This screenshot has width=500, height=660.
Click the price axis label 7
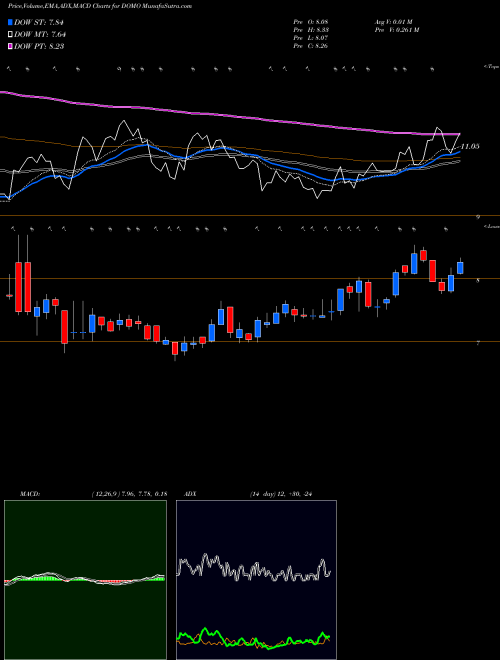point(478,343)
